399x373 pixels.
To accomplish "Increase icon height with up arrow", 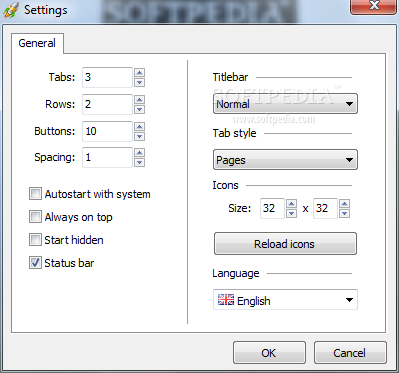I will pyautogui.click(x=344, y=204).
